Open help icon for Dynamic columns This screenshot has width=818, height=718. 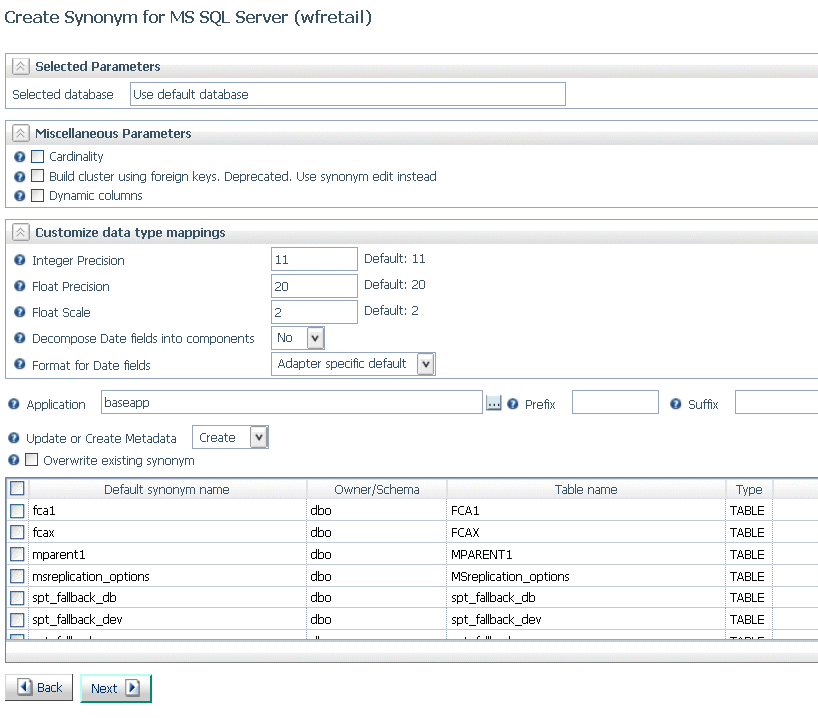pos(19,196)
